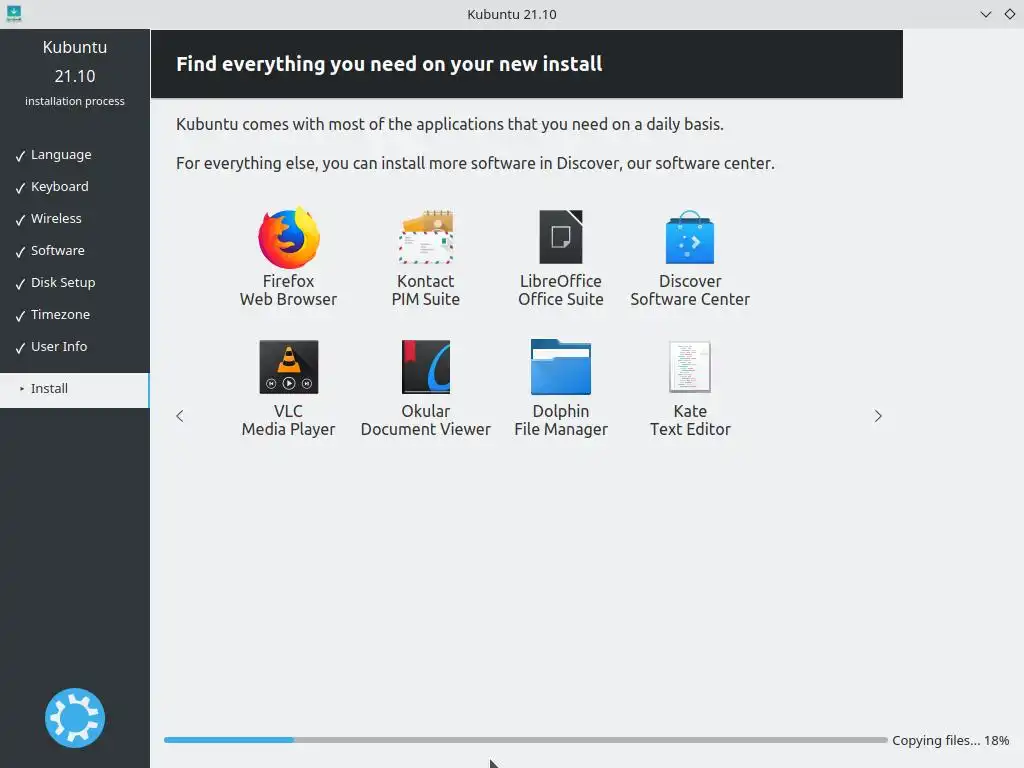Advance to the next slide with right arrow
This screenshot has height=768, width=1024.
click(x=878, y=416)
